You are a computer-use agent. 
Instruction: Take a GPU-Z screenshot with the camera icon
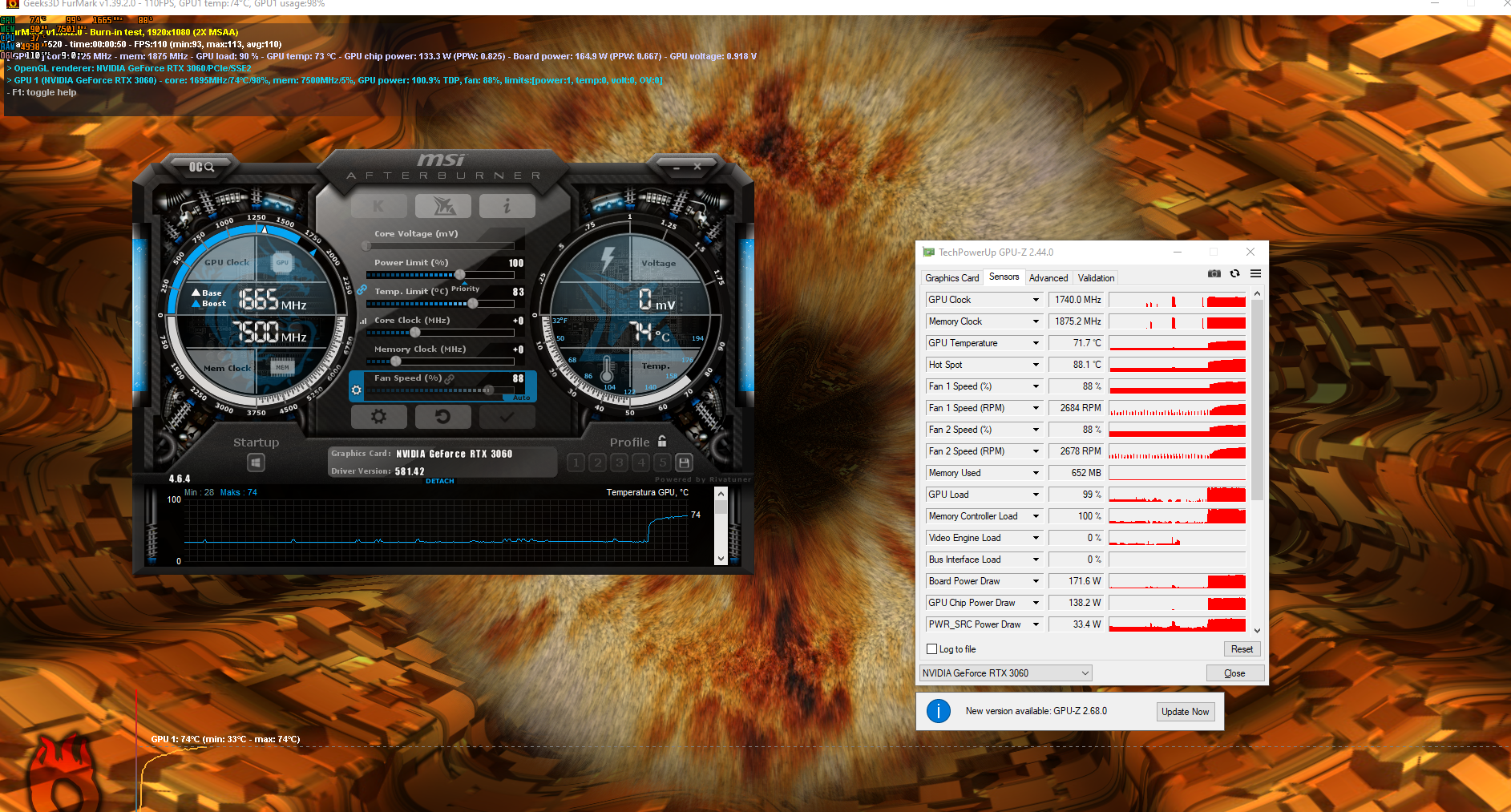[1214, 274]
